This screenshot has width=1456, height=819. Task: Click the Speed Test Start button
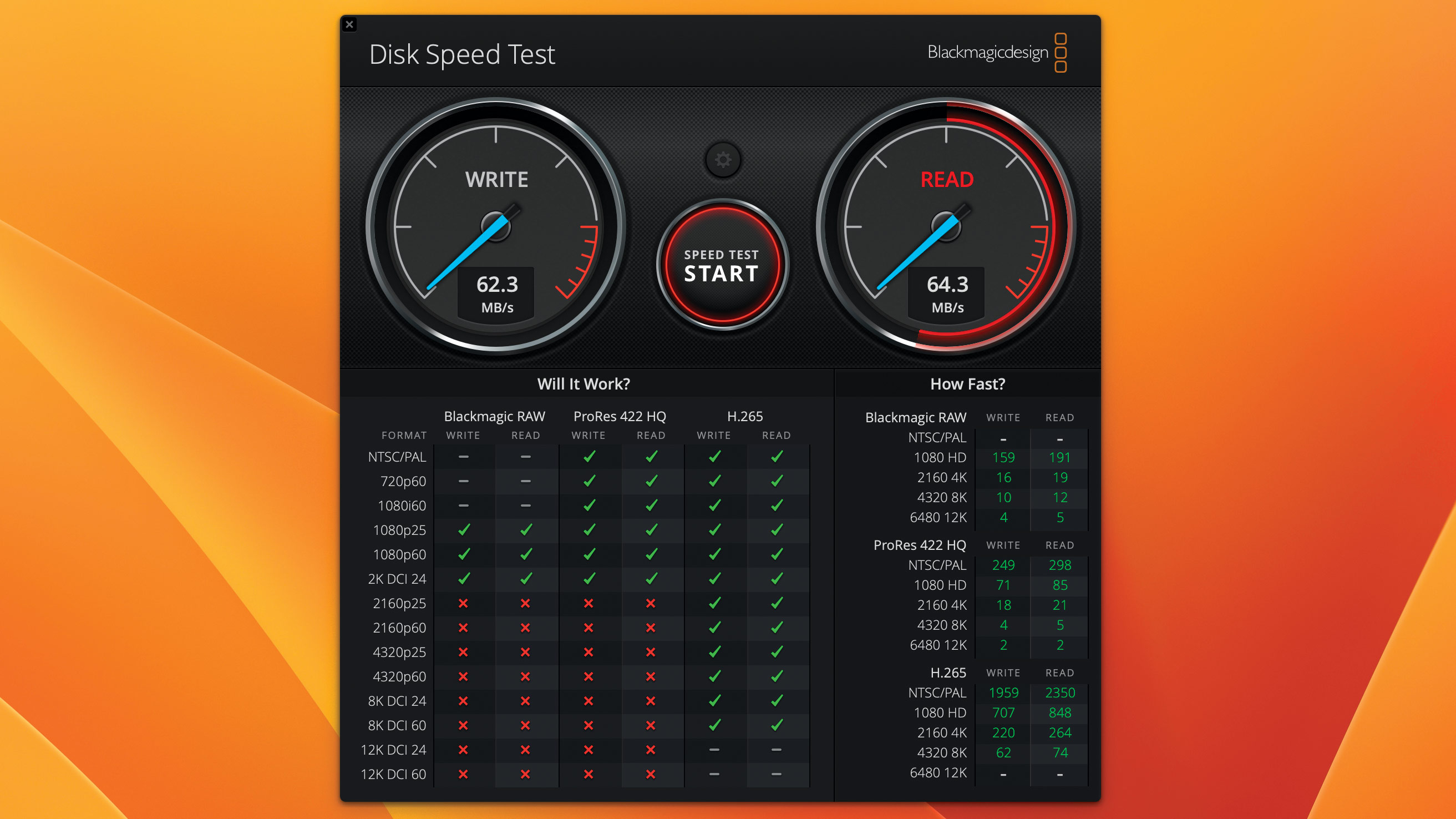point(722,265)
